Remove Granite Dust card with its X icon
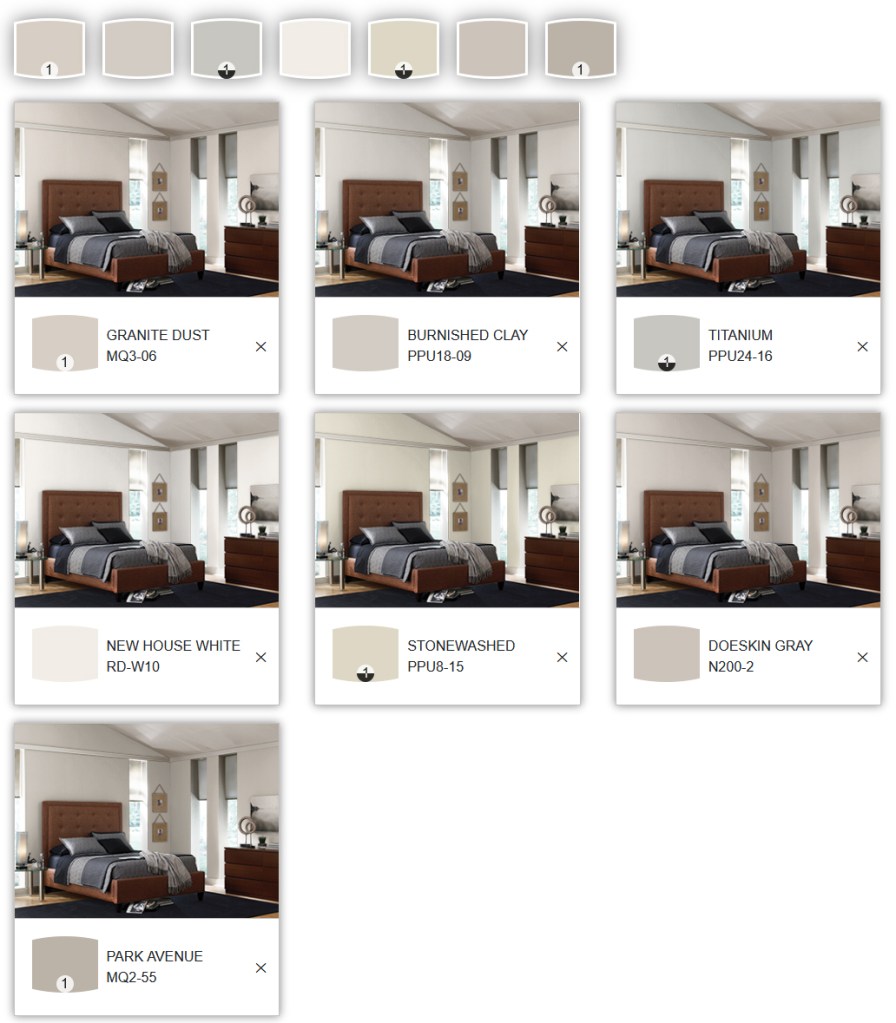This screenshot has height=1023, width=896. click(x=261, y=346)
